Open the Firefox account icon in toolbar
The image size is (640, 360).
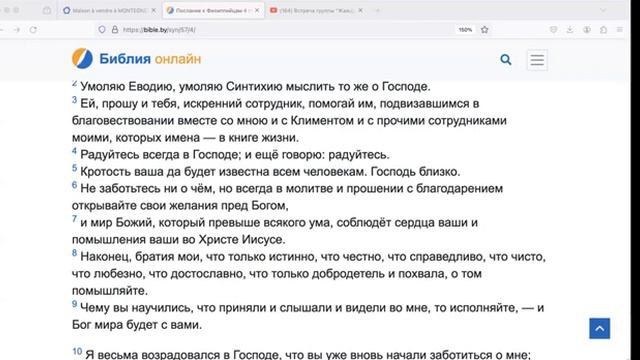587,29
